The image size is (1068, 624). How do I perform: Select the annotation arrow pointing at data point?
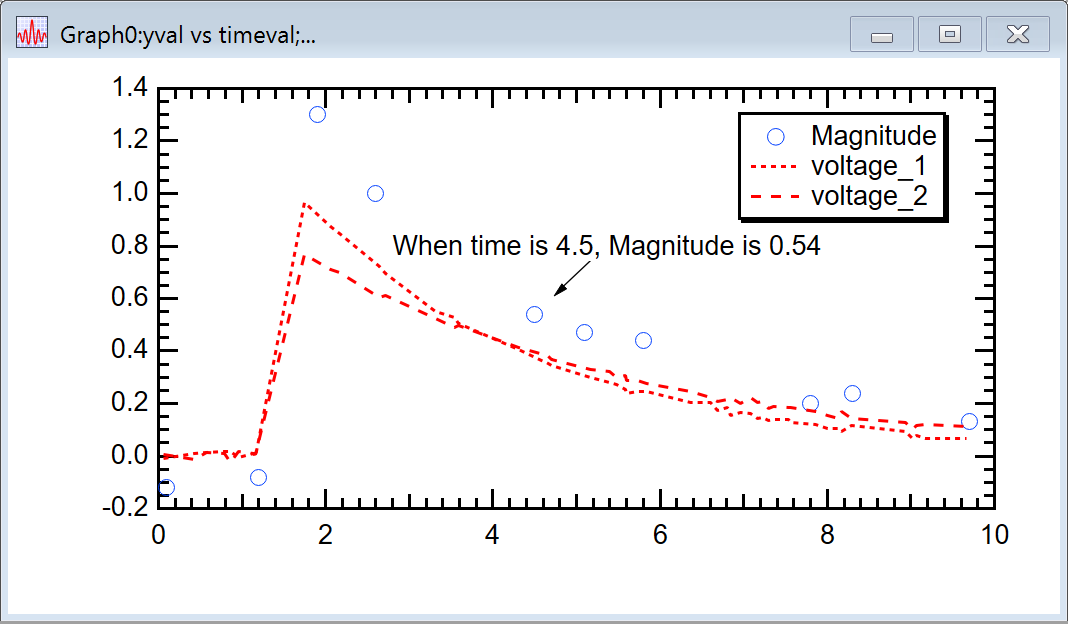click(572, 278)
